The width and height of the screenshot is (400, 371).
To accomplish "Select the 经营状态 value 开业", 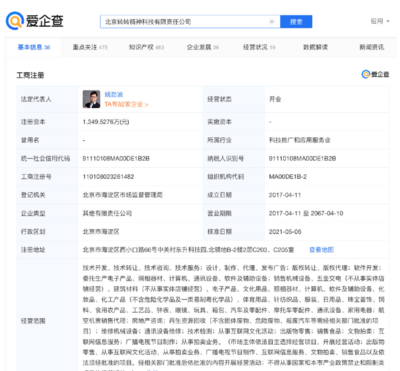I will coord(275,99).
